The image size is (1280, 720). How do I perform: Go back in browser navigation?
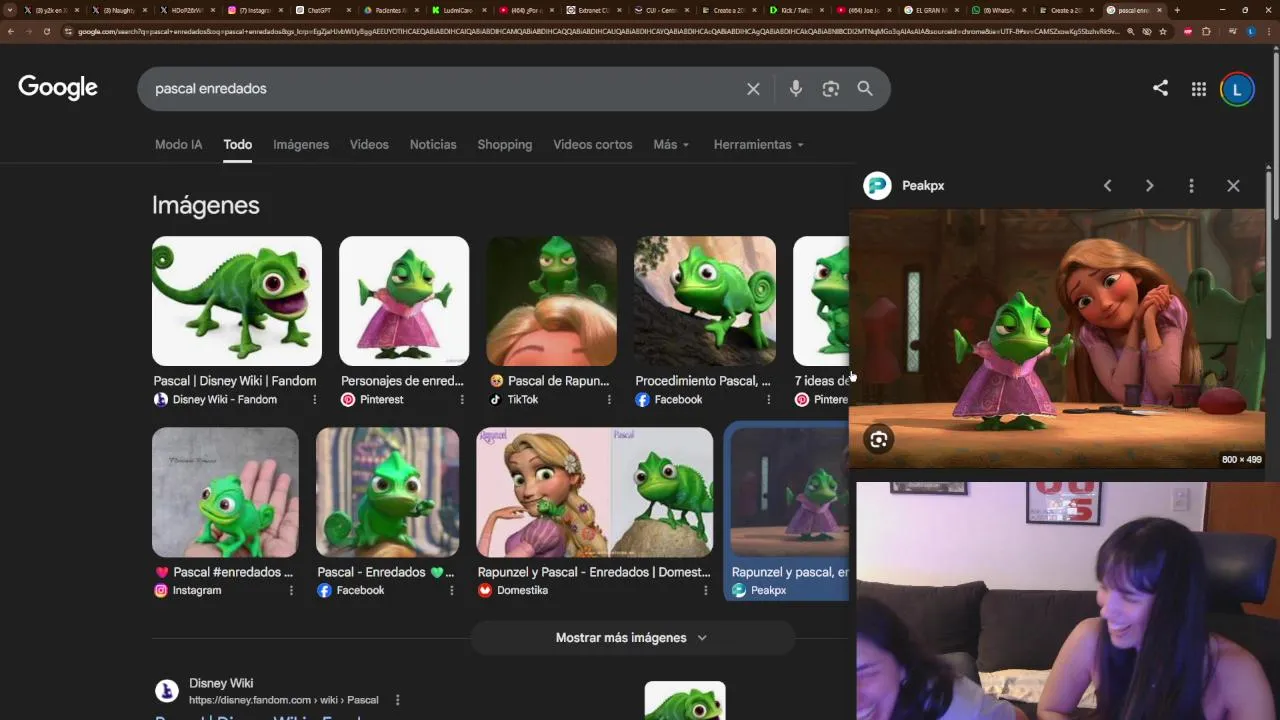coord(10,31)
